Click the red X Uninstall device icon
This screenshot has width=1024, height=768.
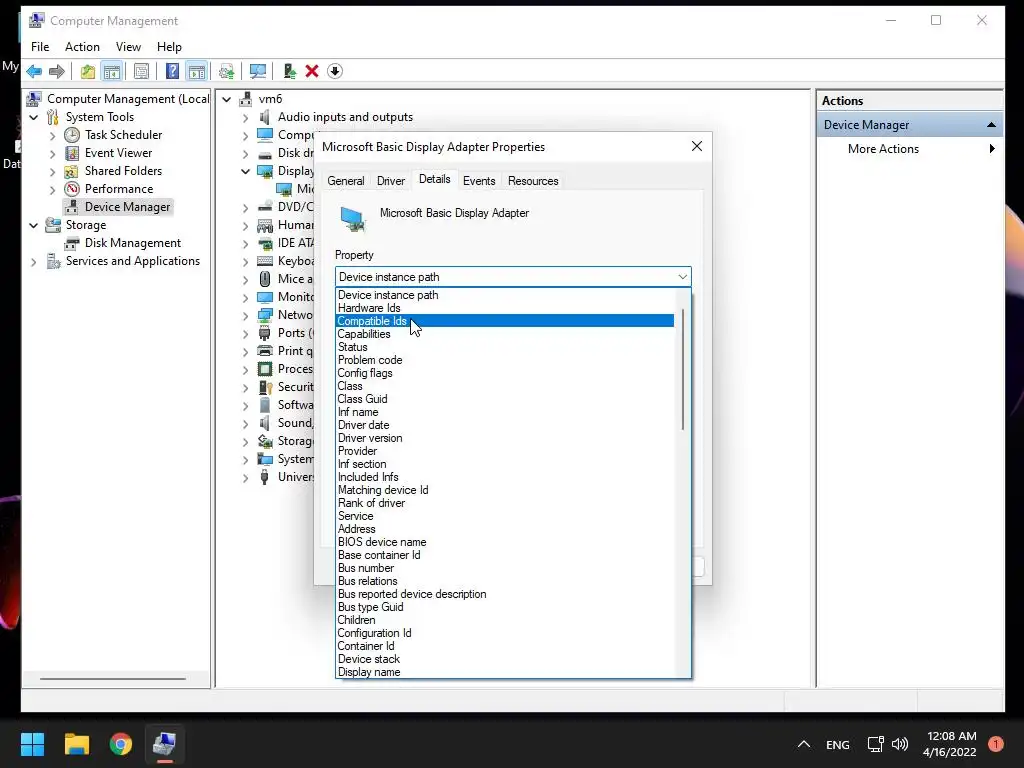[x=312, y=71]
